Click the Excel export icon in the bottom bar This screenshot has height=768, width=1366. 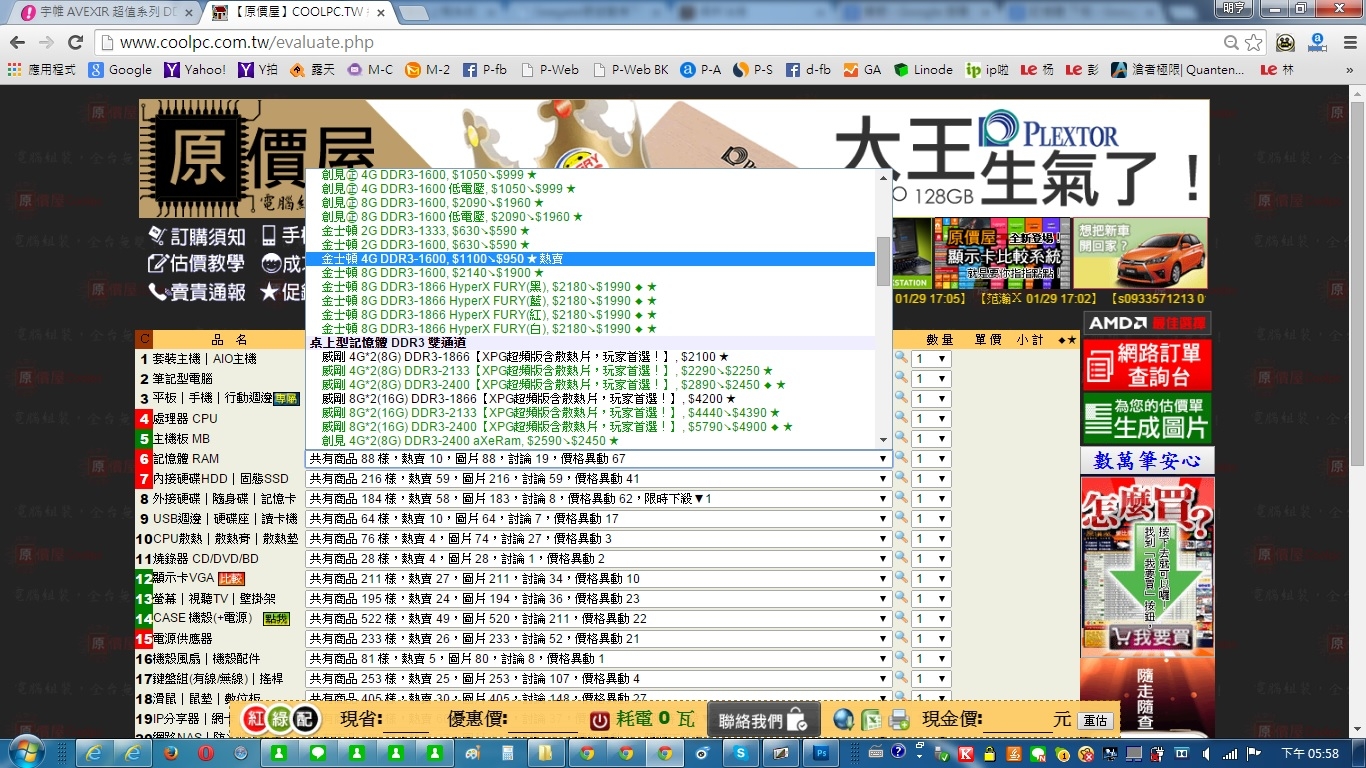coord(872,720)
